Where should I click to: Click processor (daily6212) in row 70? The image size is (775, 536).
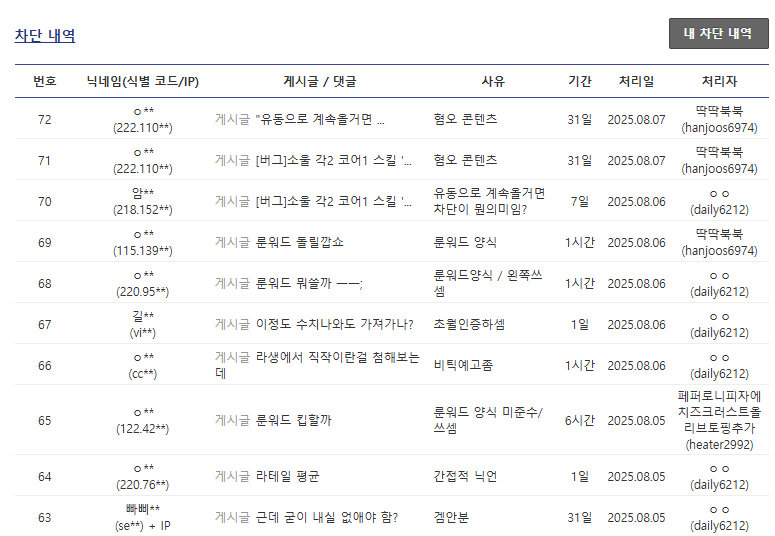[720, 201]
